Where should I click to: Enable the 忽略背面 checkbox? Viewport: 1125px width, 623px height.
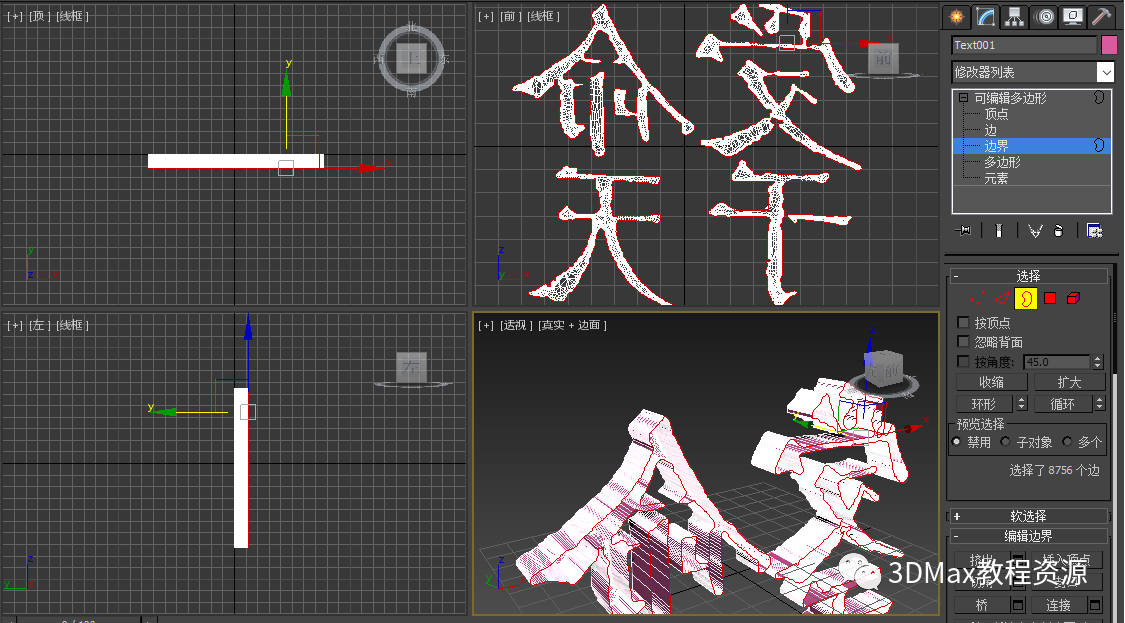pyautogui.click(x=964, y=342)
